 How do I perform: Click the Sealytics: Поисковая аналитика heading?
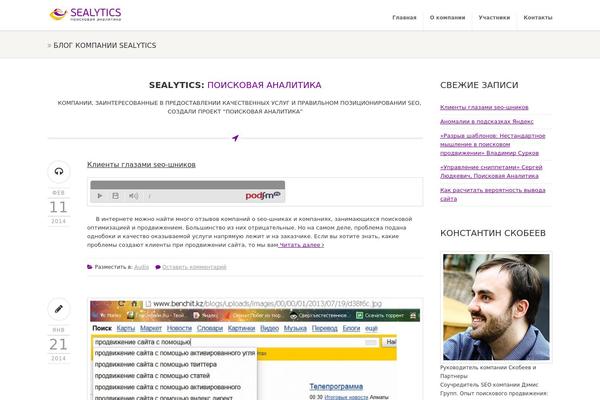pyautogui.click(x=235, y=85)
